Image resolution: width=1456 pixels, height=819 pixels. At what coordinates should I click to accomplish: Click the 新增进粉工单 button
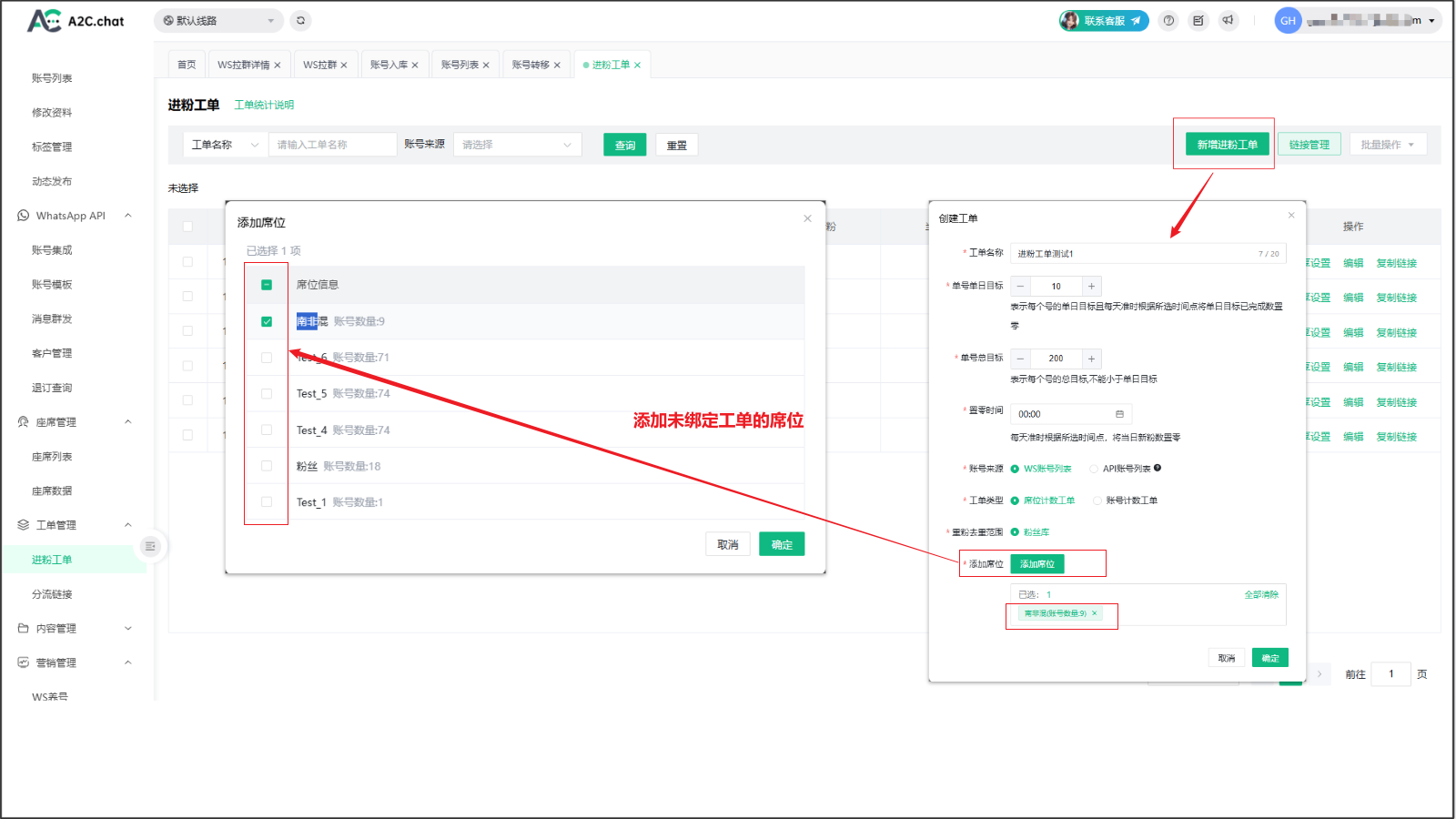pyautogui.click(x=1227, y=145)
